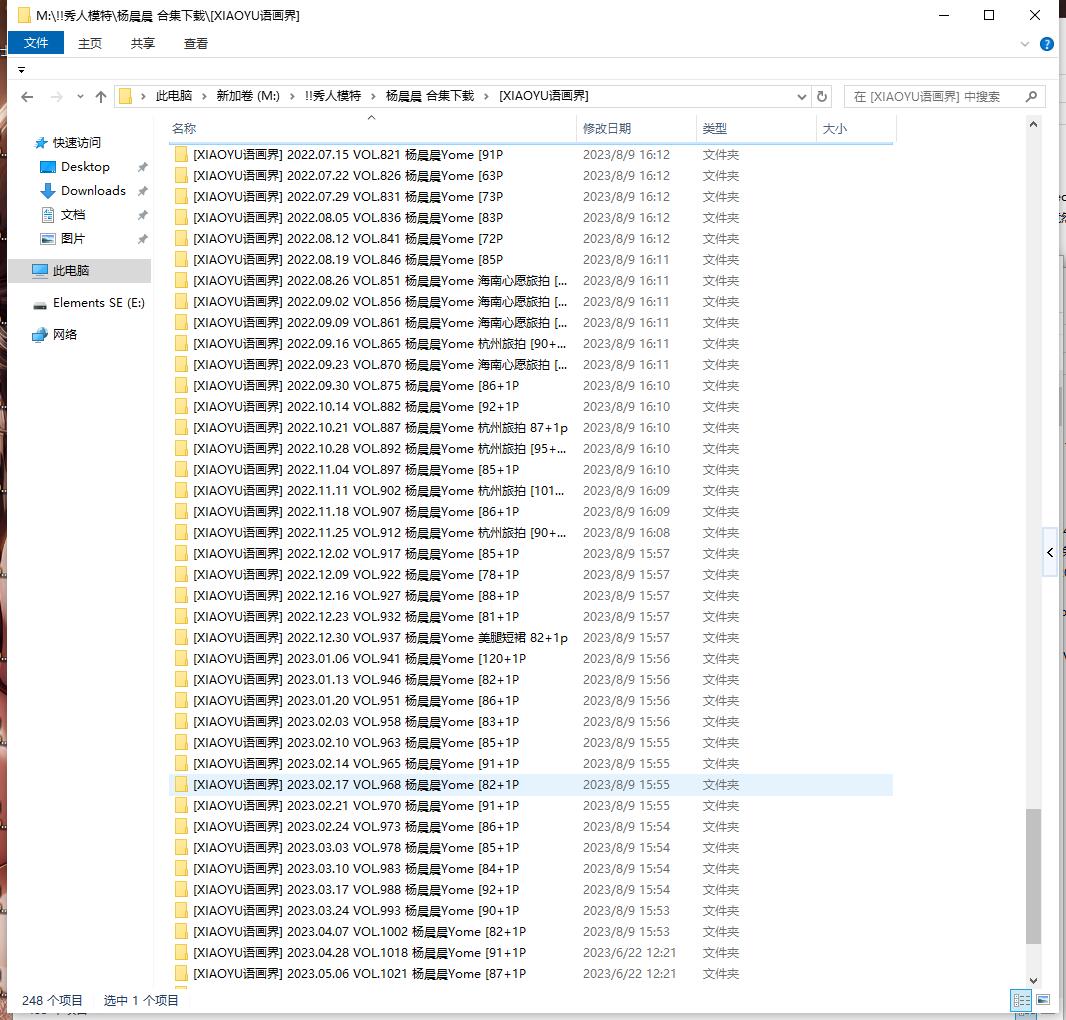Click the address bar folder icon

coord(126,97)
